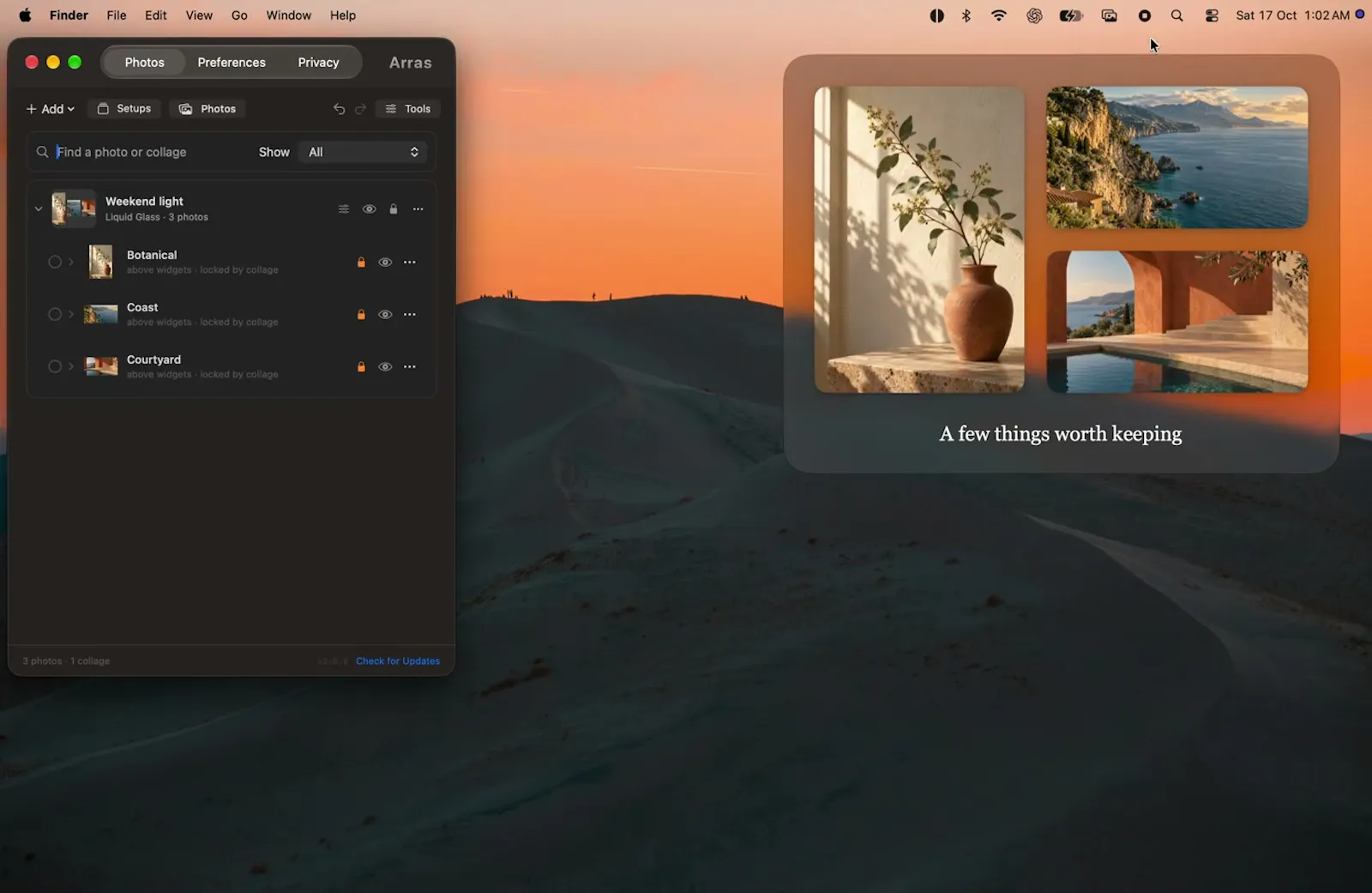Image resolution: width=1372 pixels, height=893 pixels.
Task: Click the Photos toolbar button
Action: point(208,109)
